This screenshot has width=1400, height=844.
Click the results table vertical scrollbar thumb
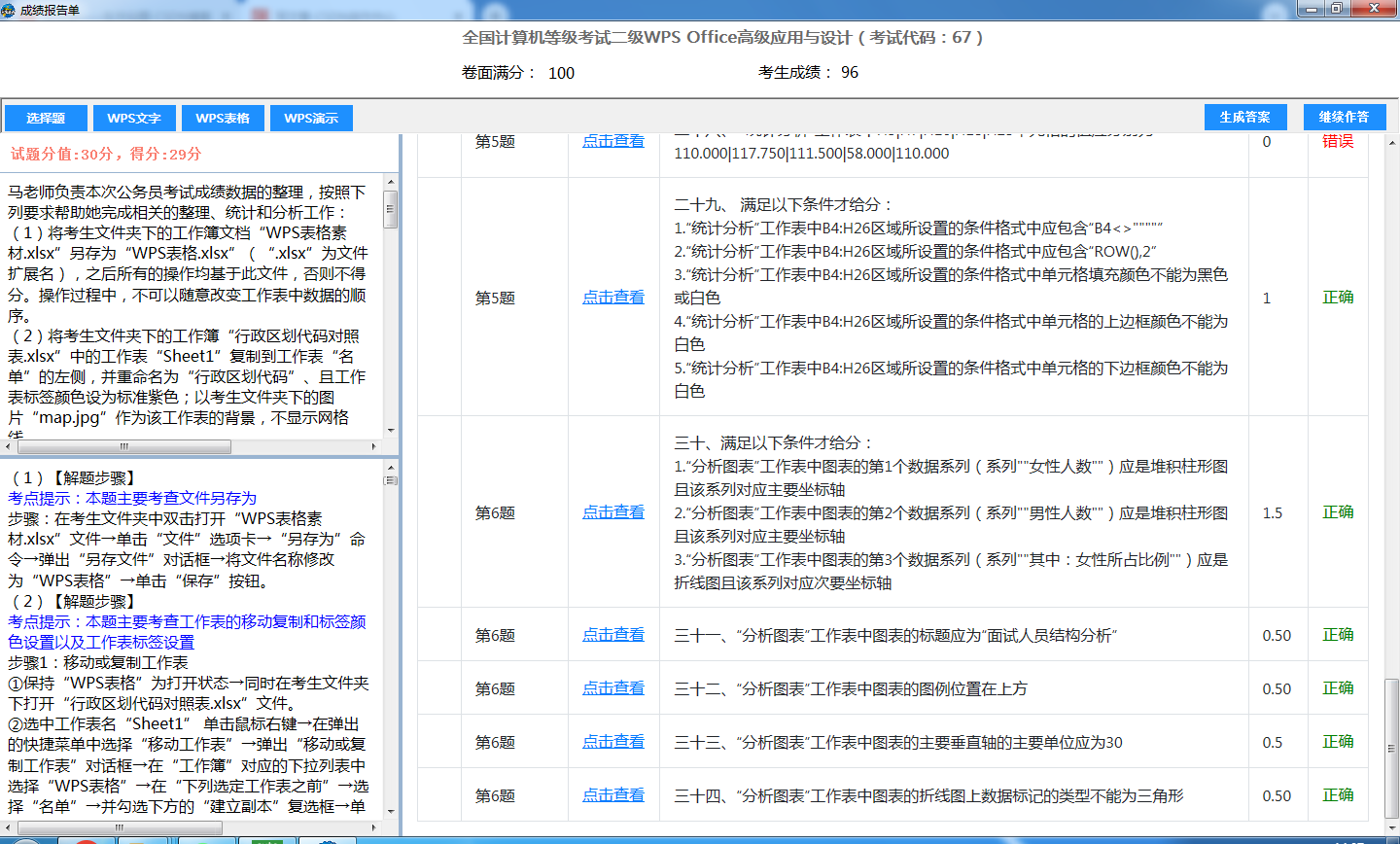[x=1392, y=750]
